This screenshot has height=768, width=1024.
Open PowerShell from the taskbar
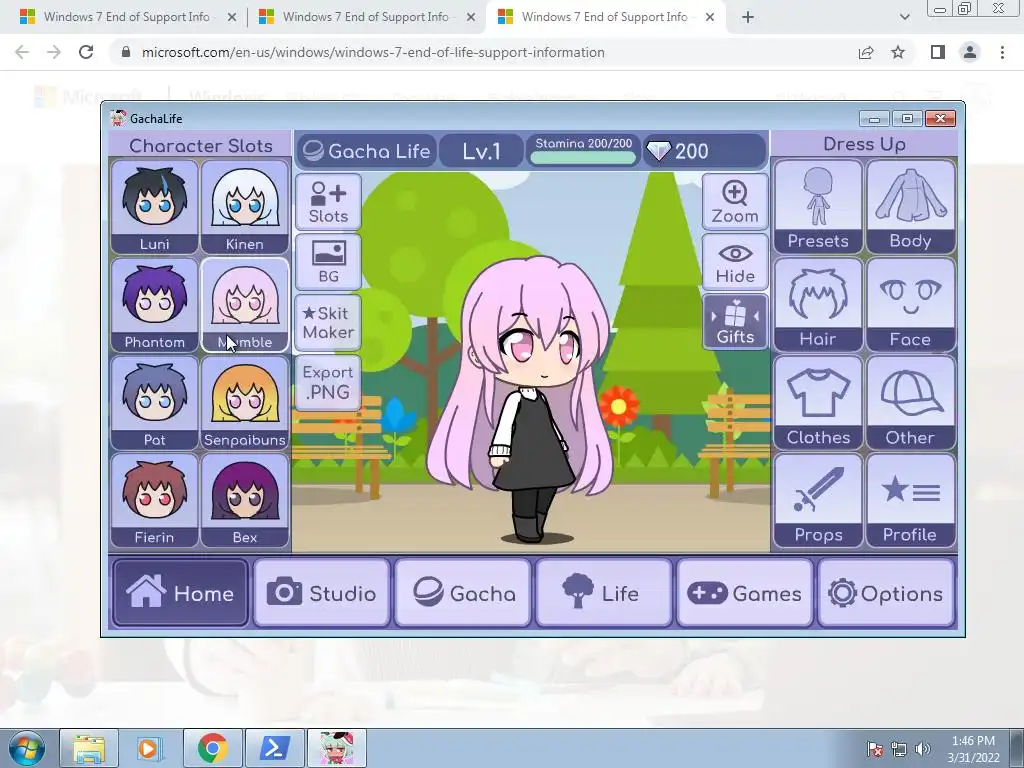click(x=274, y=748)
